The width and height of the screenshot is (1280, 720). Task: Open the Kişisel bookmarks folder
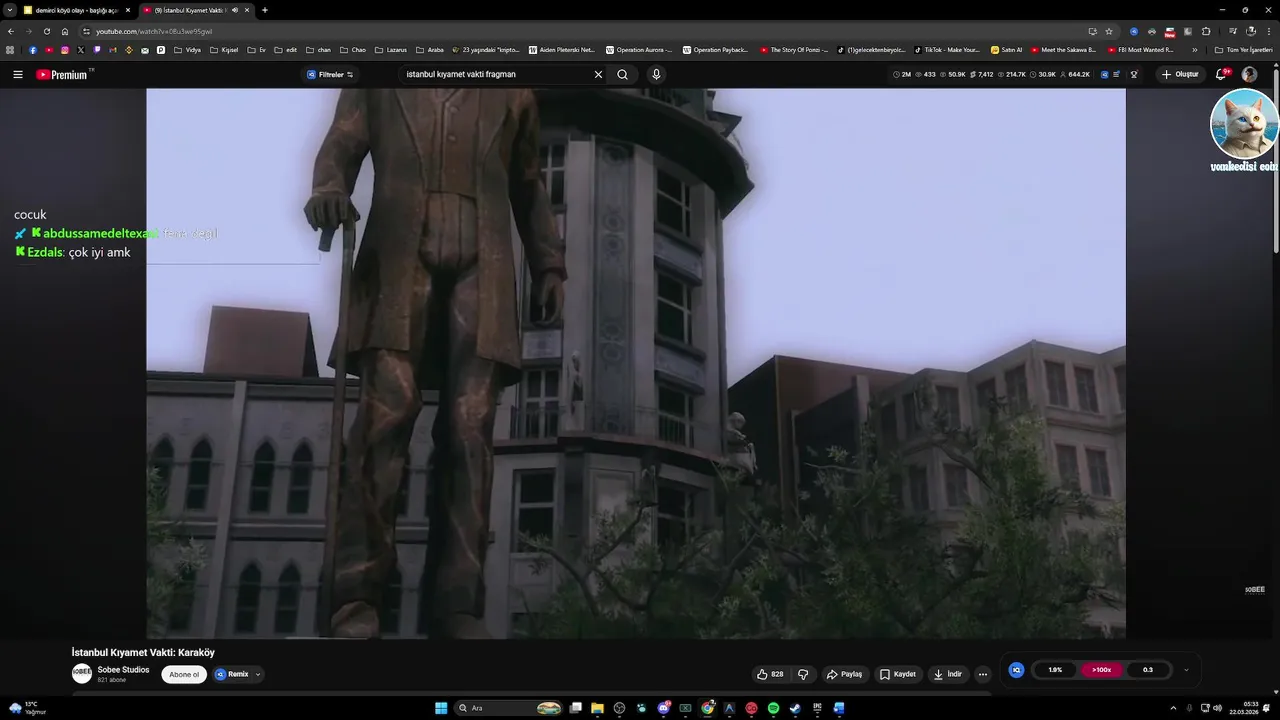point(224,50)
